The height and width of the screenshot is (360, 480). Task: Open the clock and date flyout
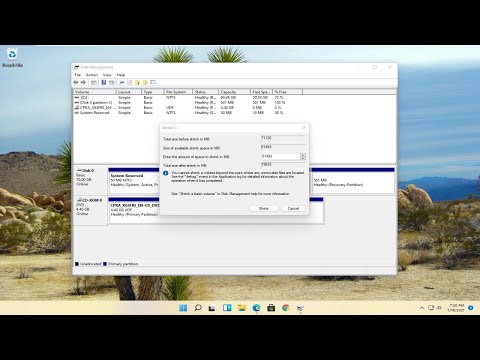456,308
